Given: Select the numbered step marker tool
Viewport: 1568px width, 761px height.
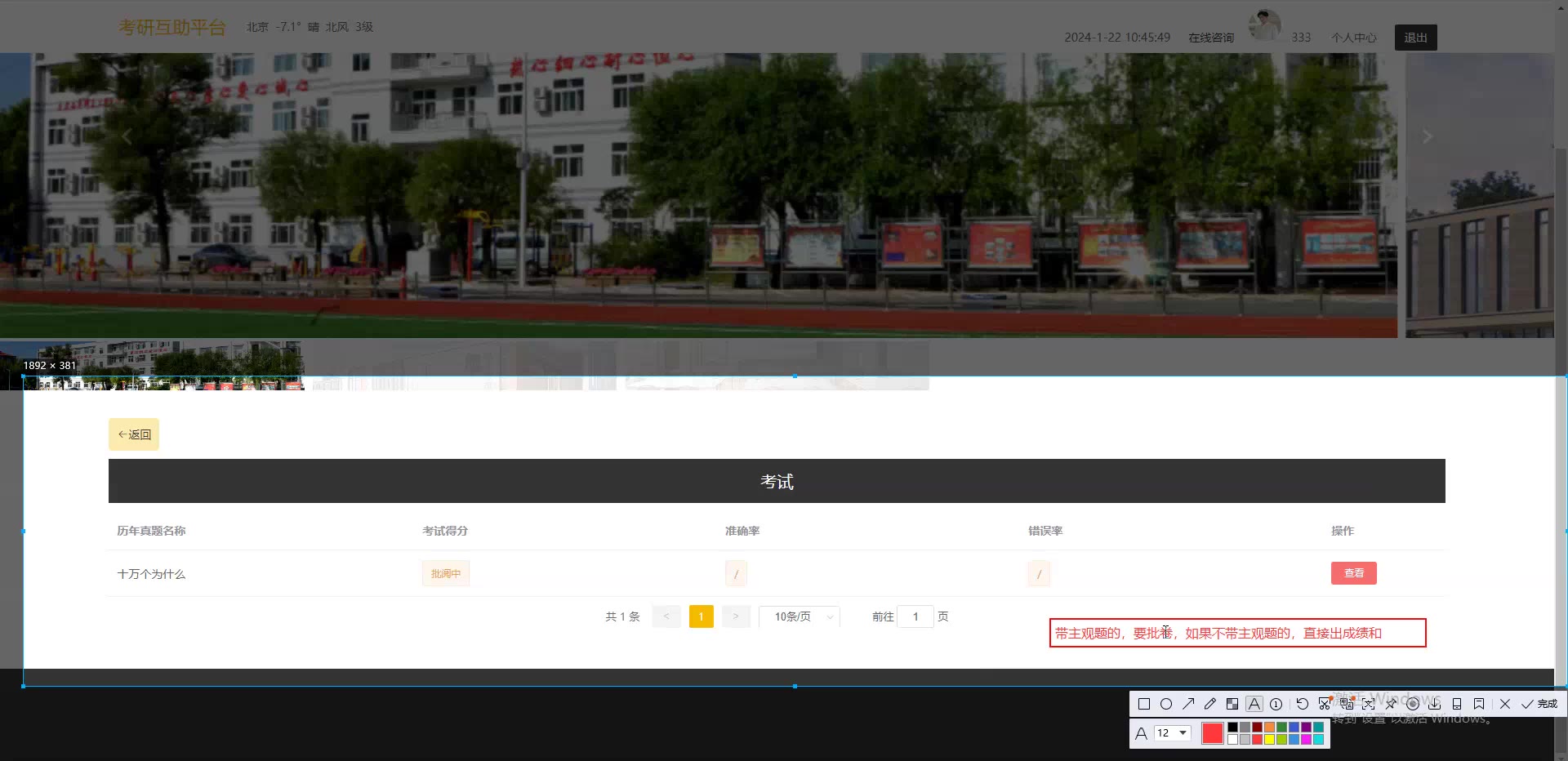Looking at the screenshot, I should (1276, 704).
